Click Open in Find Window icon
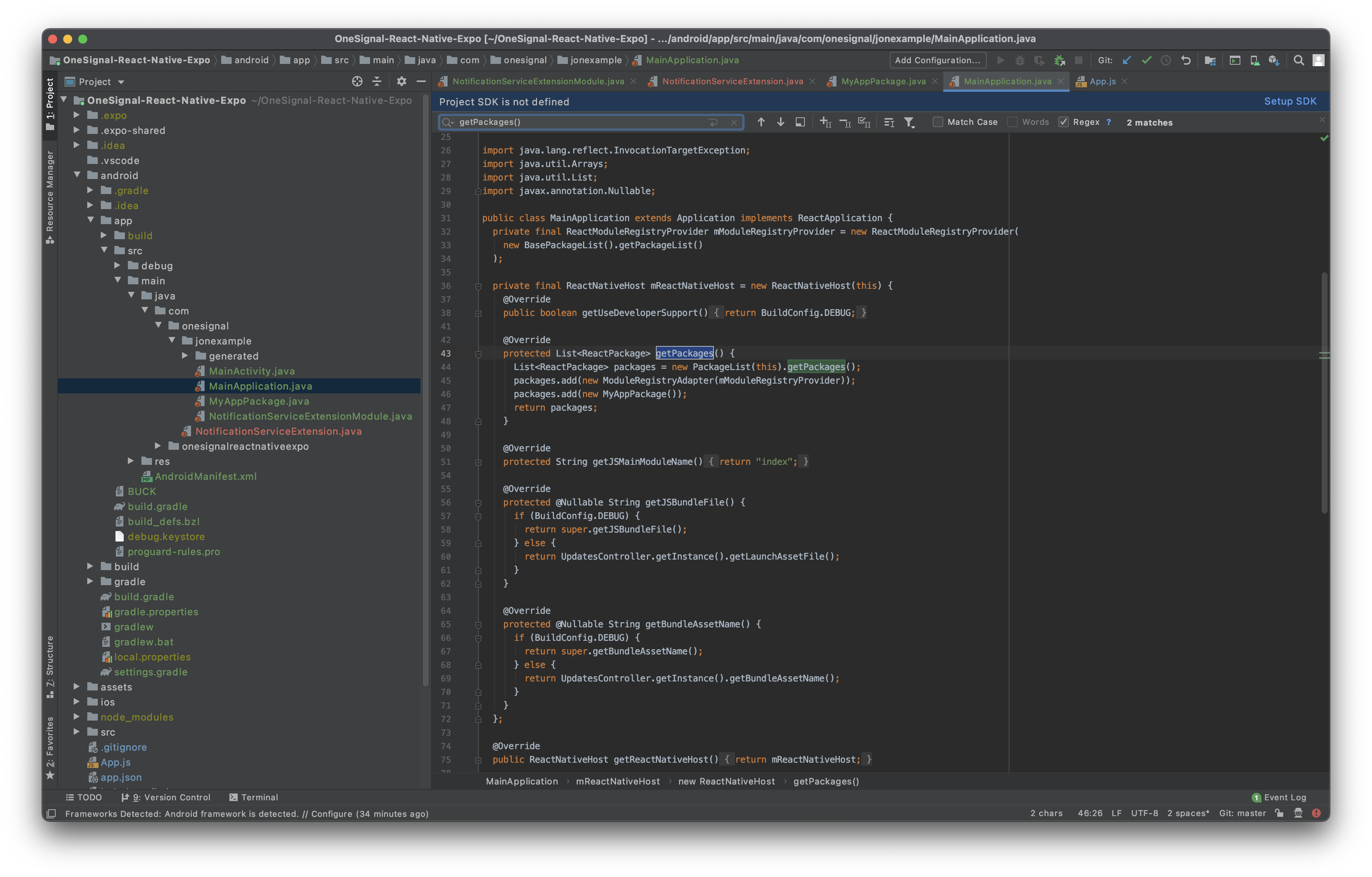Screen dimensions: 1372x877 point(800,122)
